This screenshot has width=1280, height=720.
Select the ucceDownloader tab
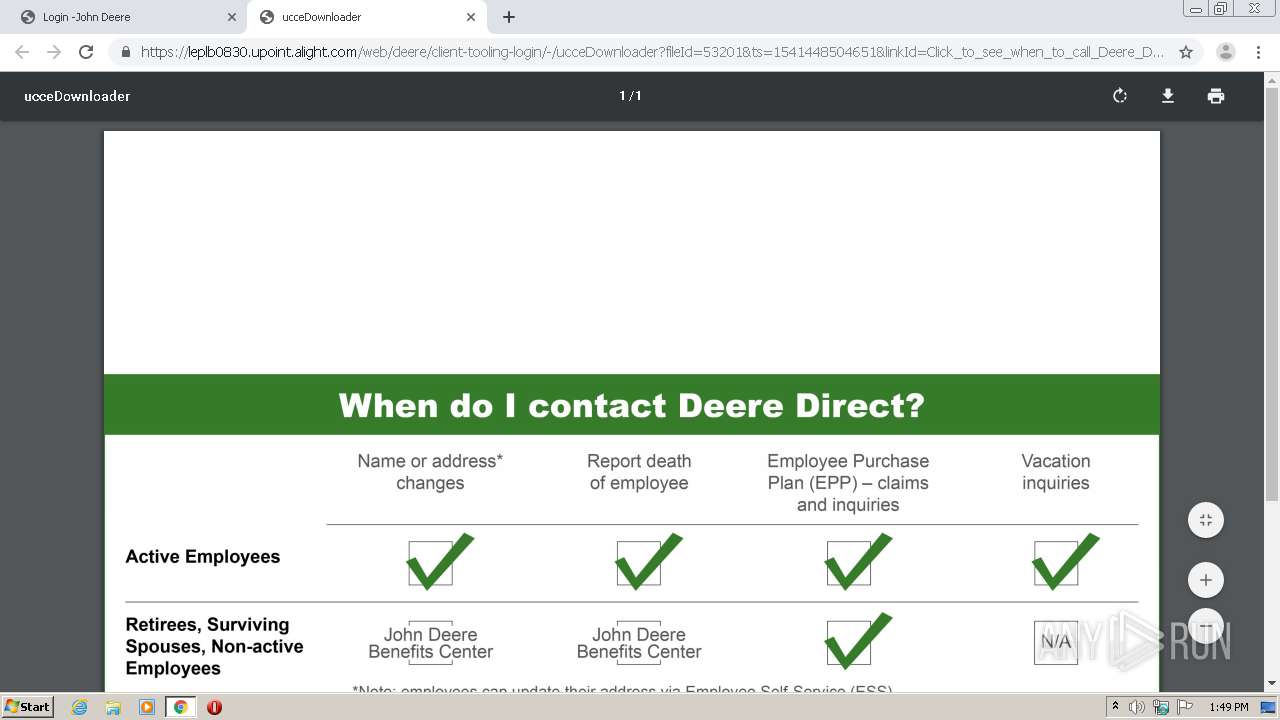click(366, 17)
